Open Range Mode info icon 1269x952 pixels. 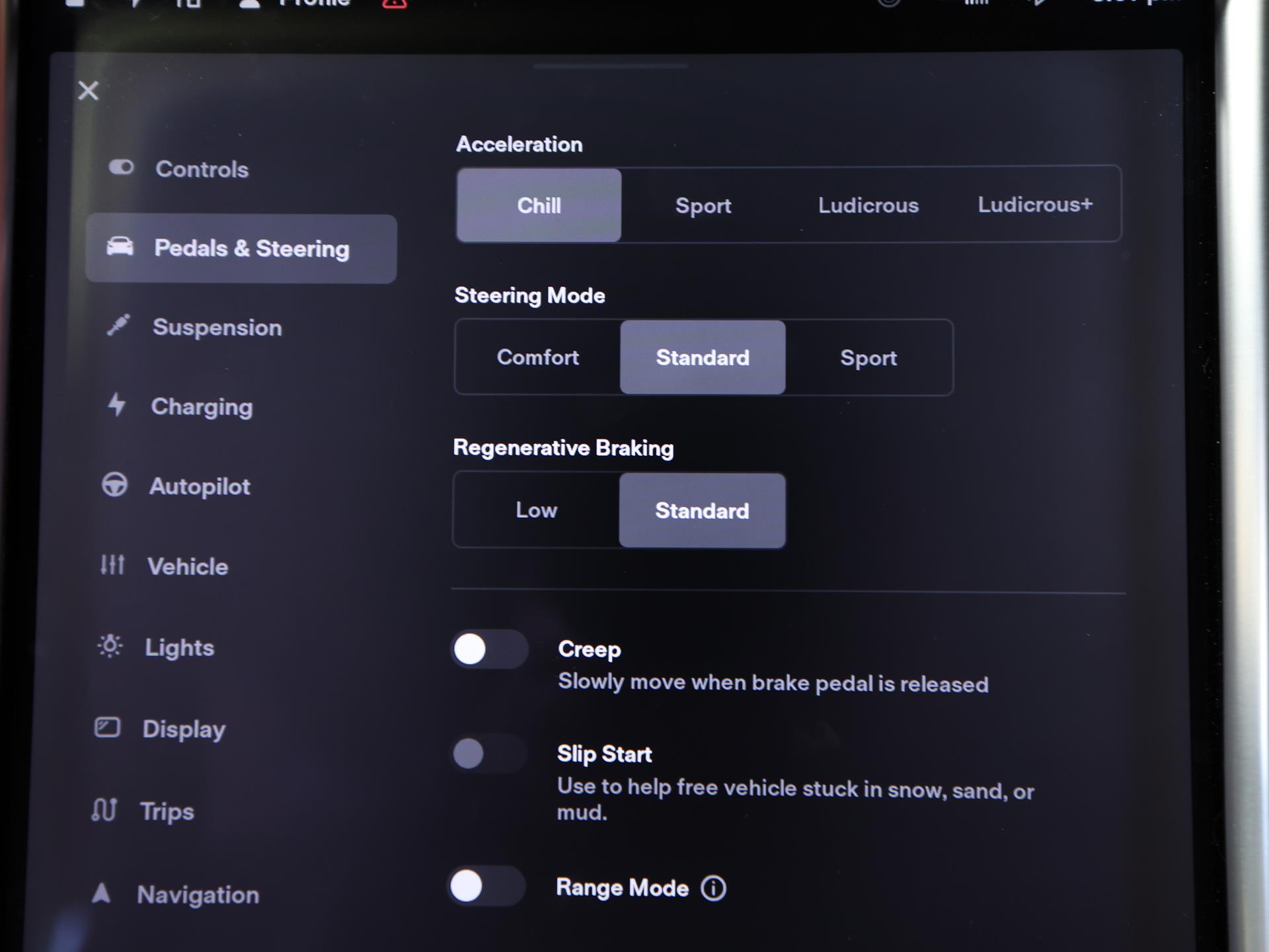pos(713,889)
